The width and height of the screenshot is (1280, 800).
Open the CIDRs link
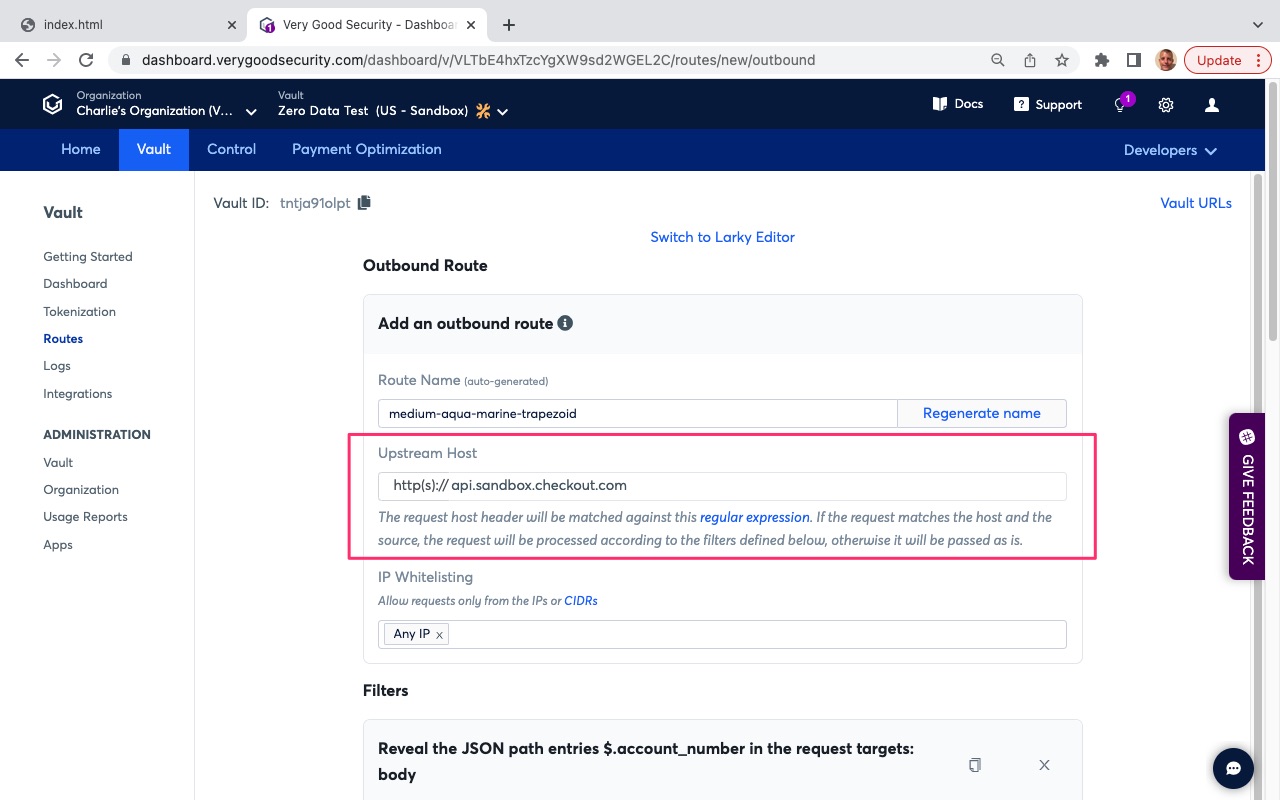click(x=581, y=601)
